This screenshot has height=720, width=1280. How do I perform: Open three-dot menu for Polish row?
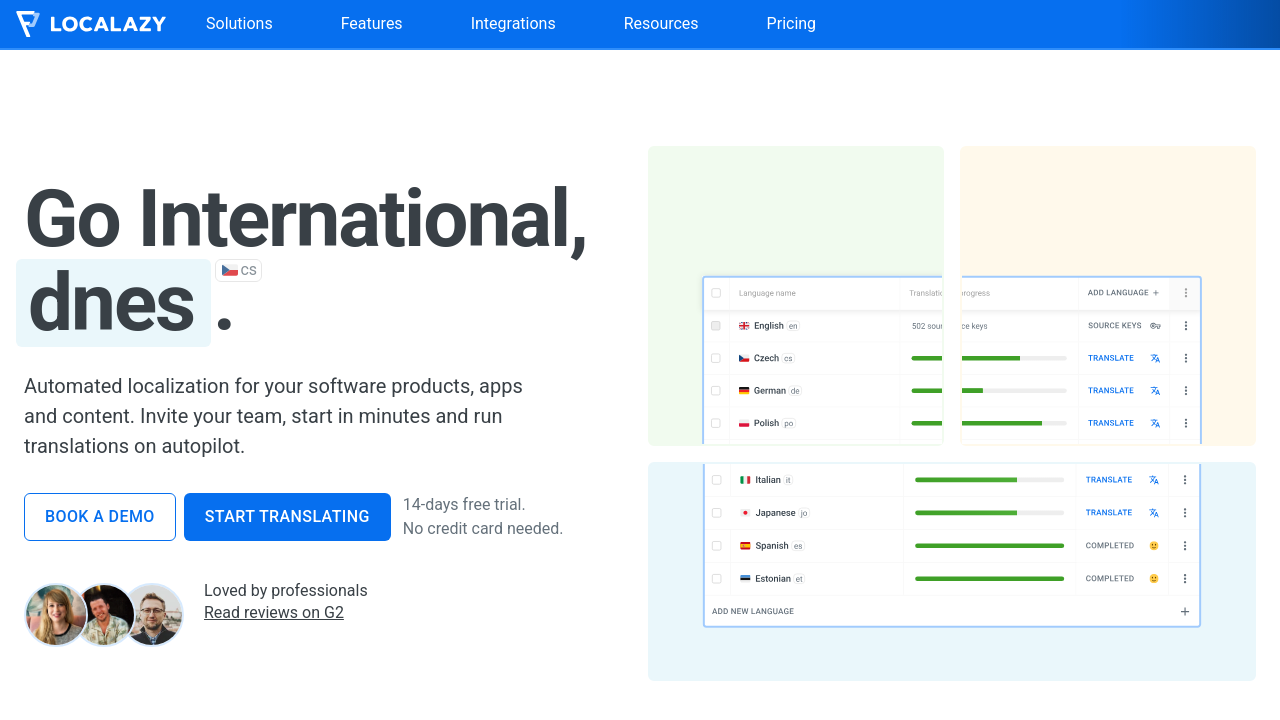[x=1186, y=423]
